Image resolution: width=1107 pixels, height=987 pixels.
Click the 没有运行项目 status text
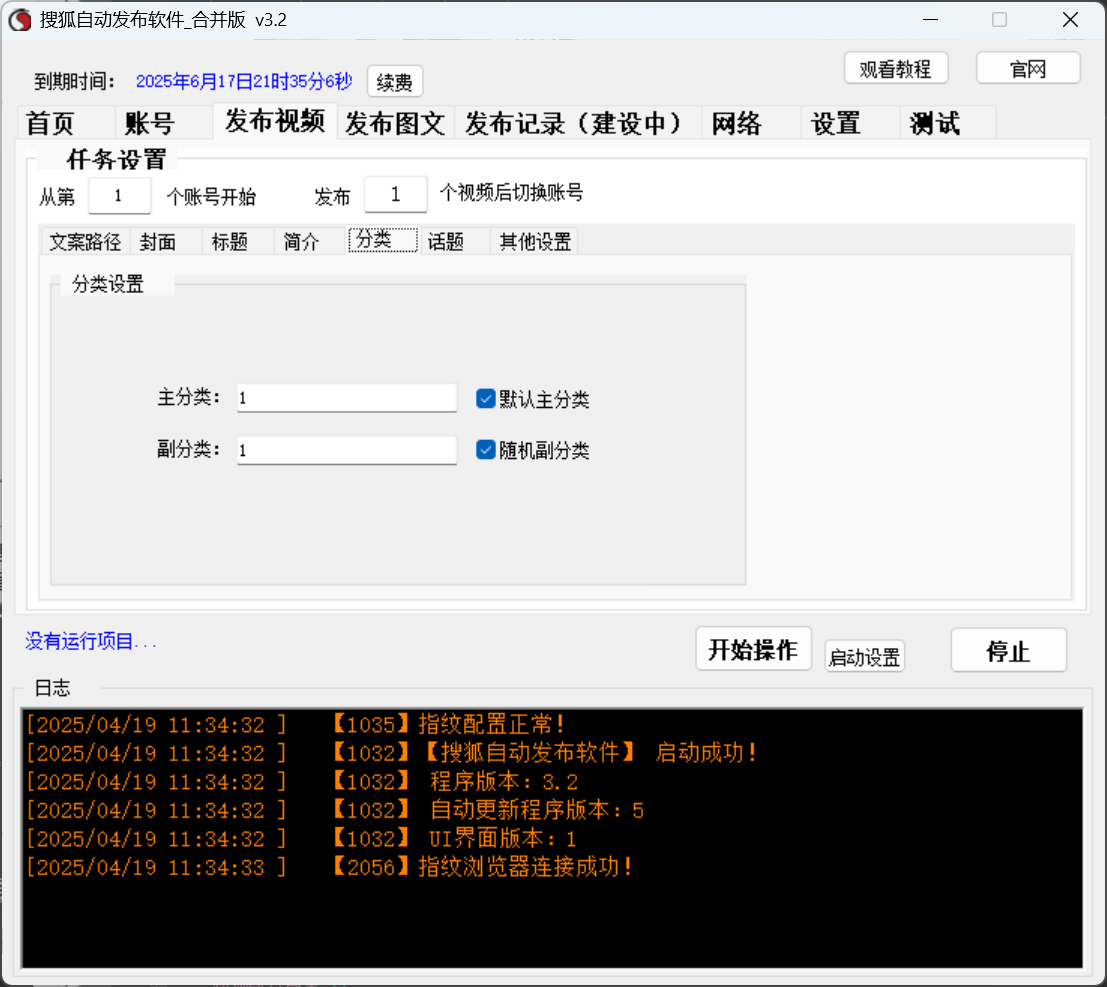point(91,641)
